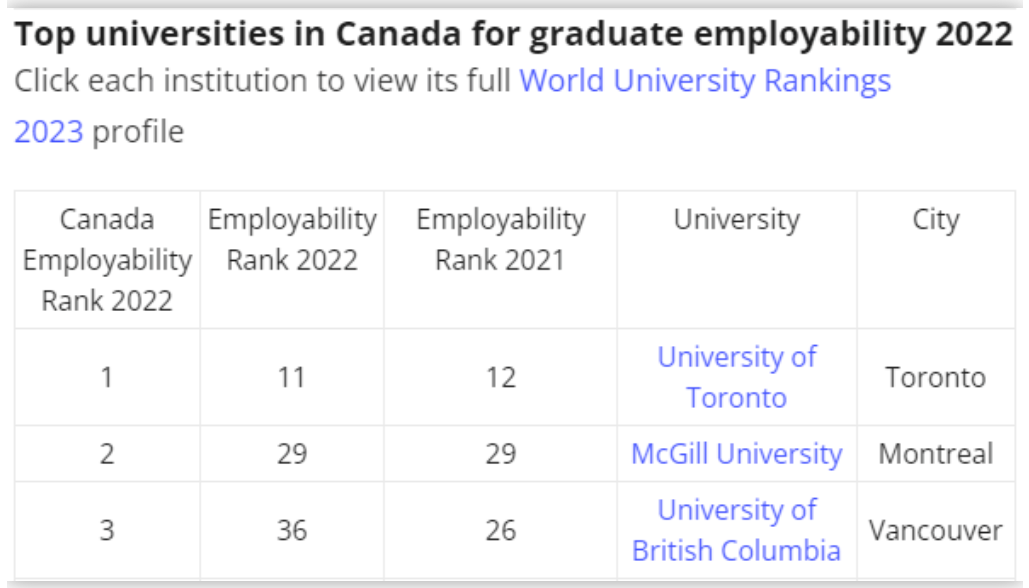1029x588 pixels.
Task: Click the Employability Rank 2022 column header
Action: tap(292, 240)
